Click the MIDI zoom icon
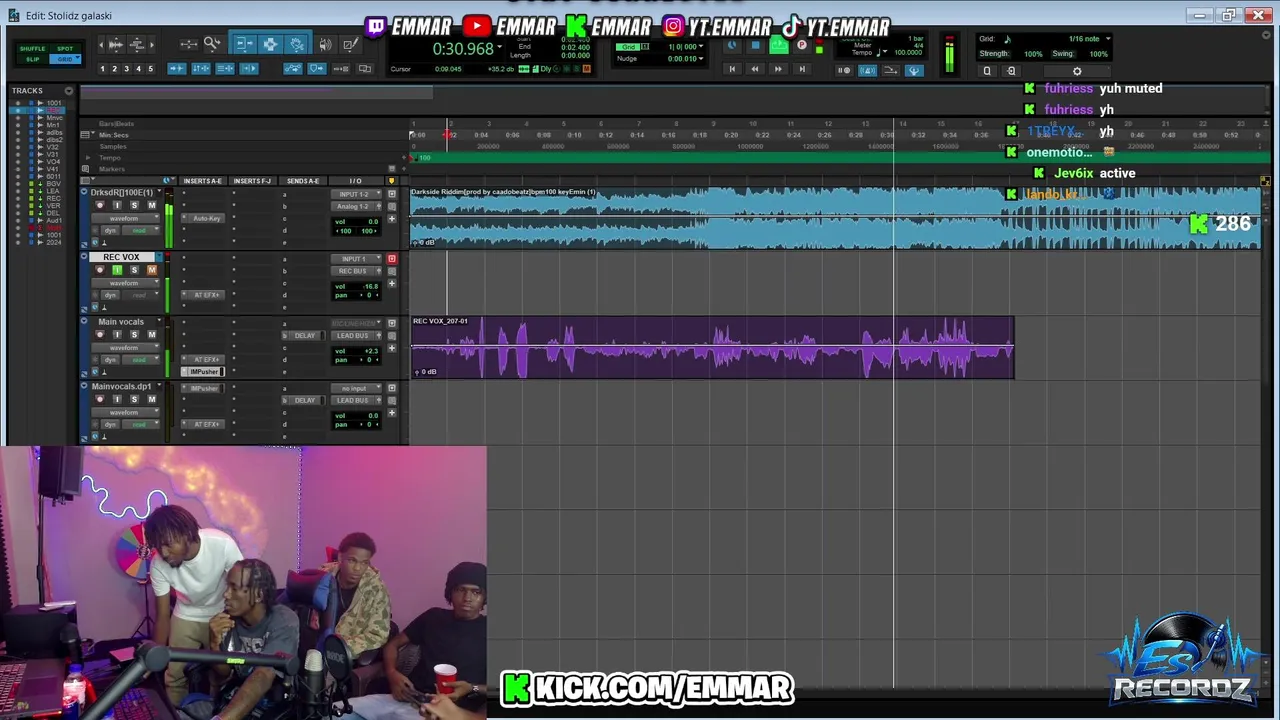The width and height of the screenshot is (1280, 720). click(x=137, y=44)
